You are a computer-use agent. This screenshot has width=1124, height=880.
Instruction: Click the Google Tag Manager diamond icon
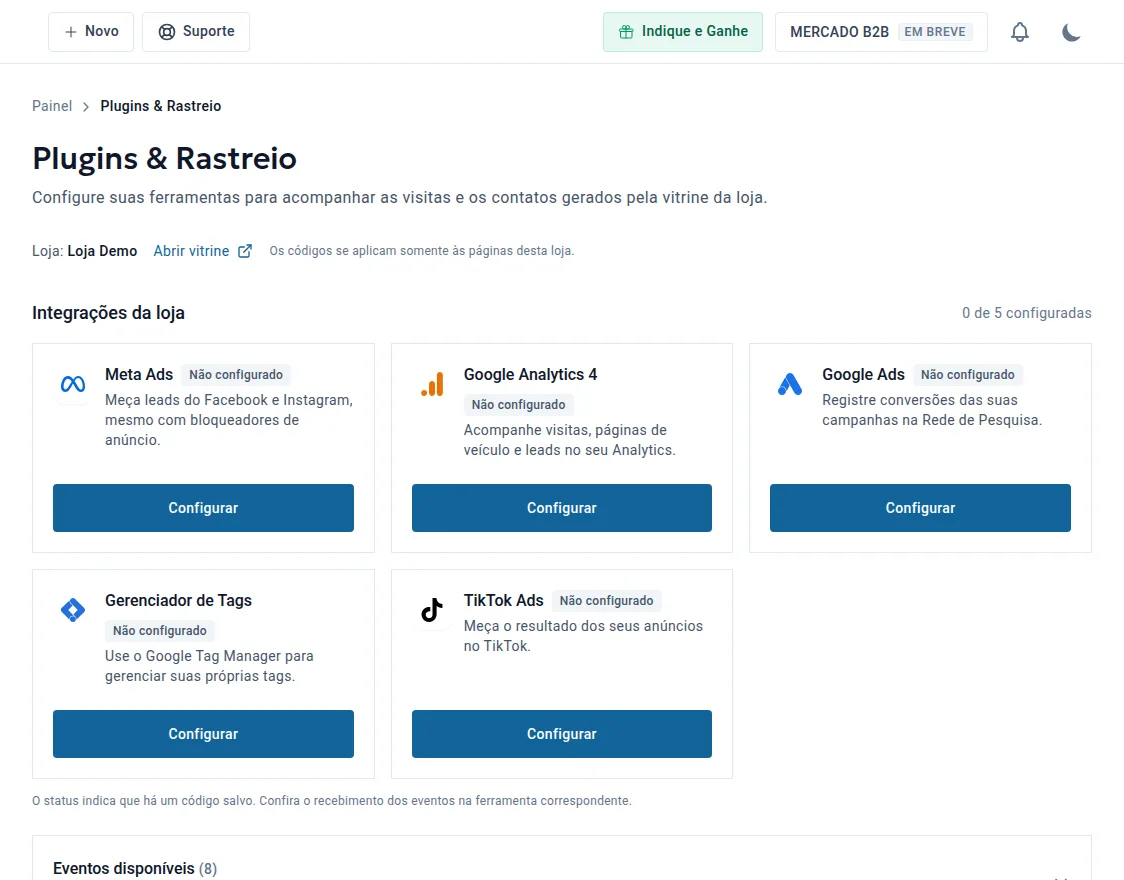point(73,610)
